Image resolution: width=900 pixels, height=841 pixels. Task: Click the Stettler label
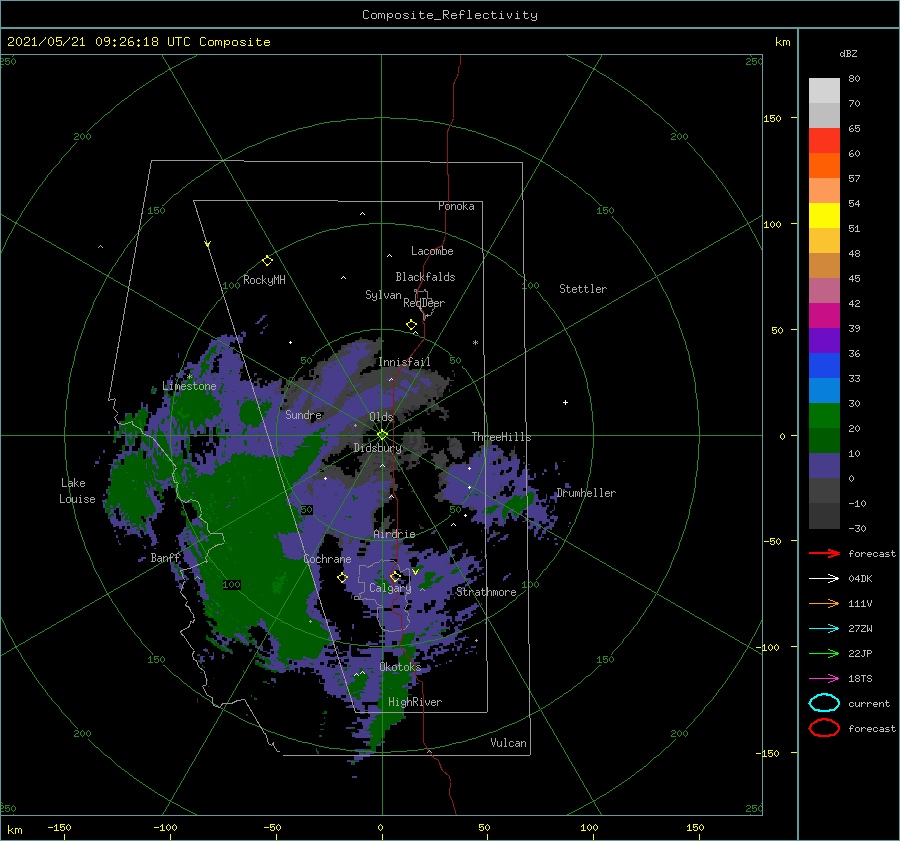tap(583, 289)
